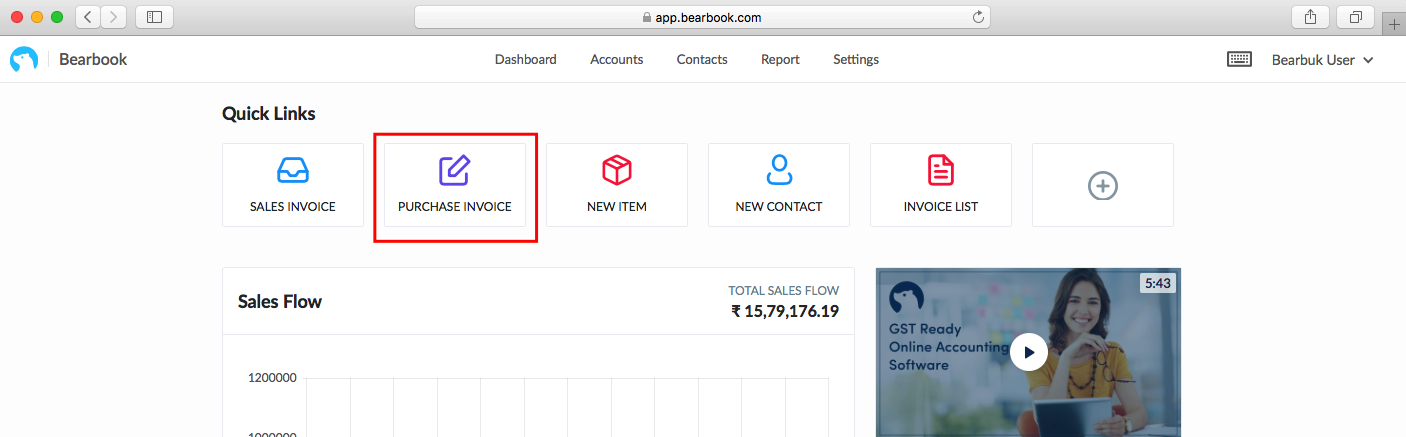Expand the Bearbuk User dropdown
This screenshot has width=1406, height=437.
click(x=1322, y=60)
